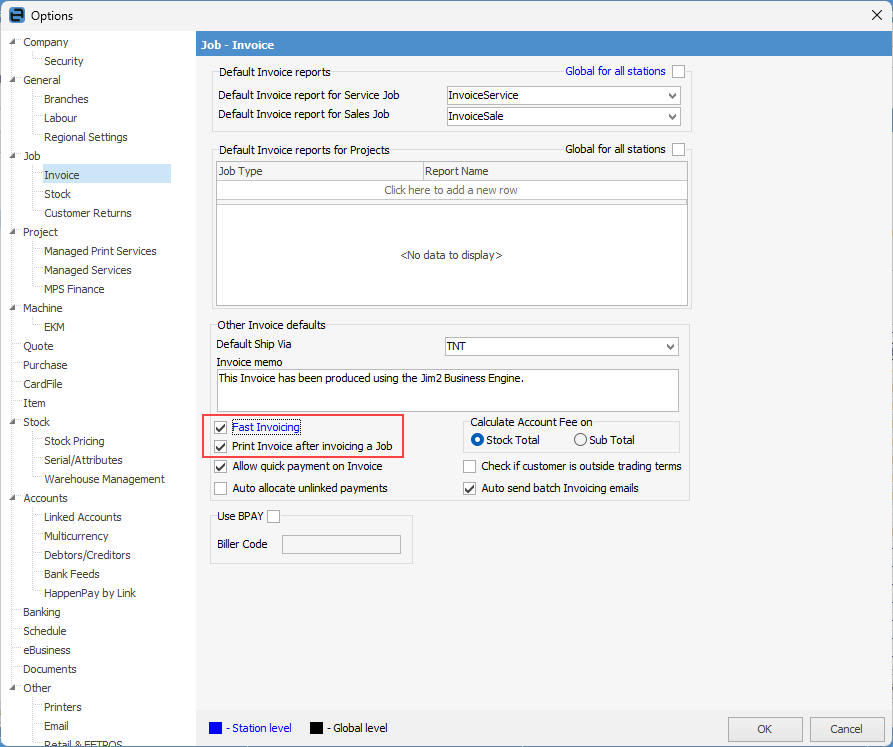Expand the Default Ship Via dropdown
Viewport: 893px width, 747px height.
point(669,347)
